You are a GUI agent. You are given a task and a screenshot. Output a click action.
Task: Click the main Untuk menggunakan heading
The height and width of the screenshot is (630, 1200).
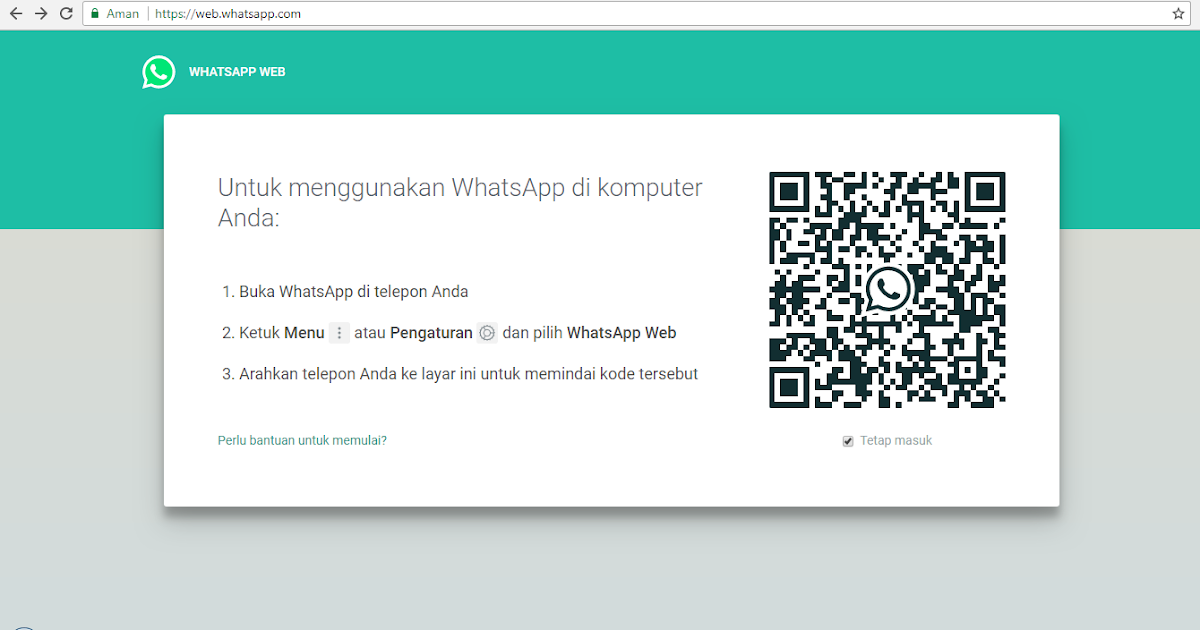point(459,202)
